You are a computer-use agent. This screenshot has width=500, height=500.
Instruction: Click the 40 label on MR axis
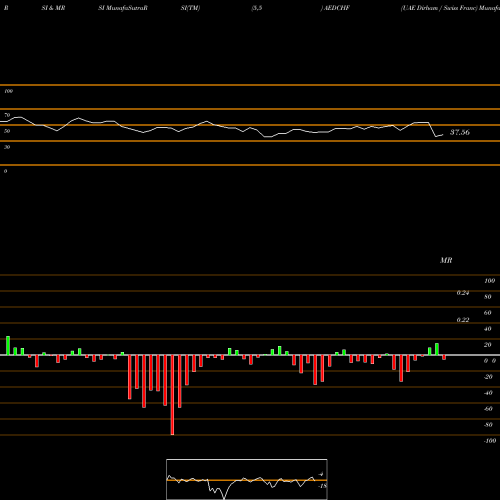[x=488, y=329]
